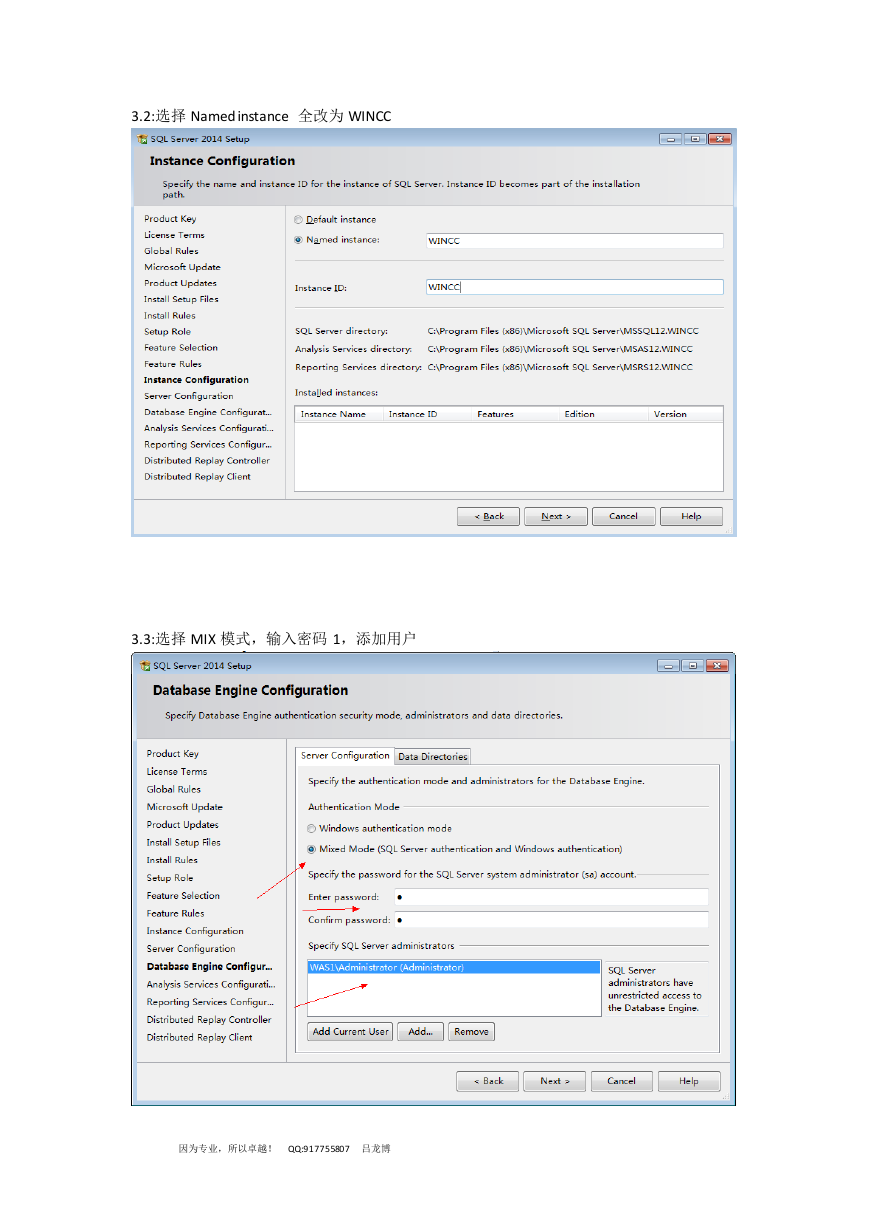Image resolution: width=869 pixels, height=1229 pixels.
Task: Click "Cancel" on the Database Engine Configuration page
Action: pyautogui.click(x=621, y=1081)
